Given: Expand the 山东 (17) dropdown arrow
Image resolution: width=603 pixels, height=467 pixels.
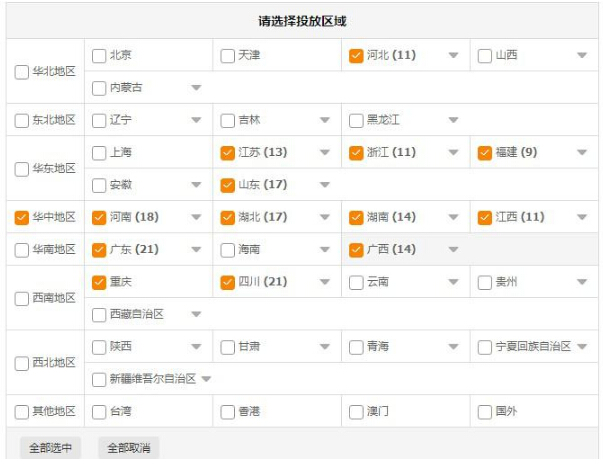Looking at the screenshot, I should pos(324,186).
